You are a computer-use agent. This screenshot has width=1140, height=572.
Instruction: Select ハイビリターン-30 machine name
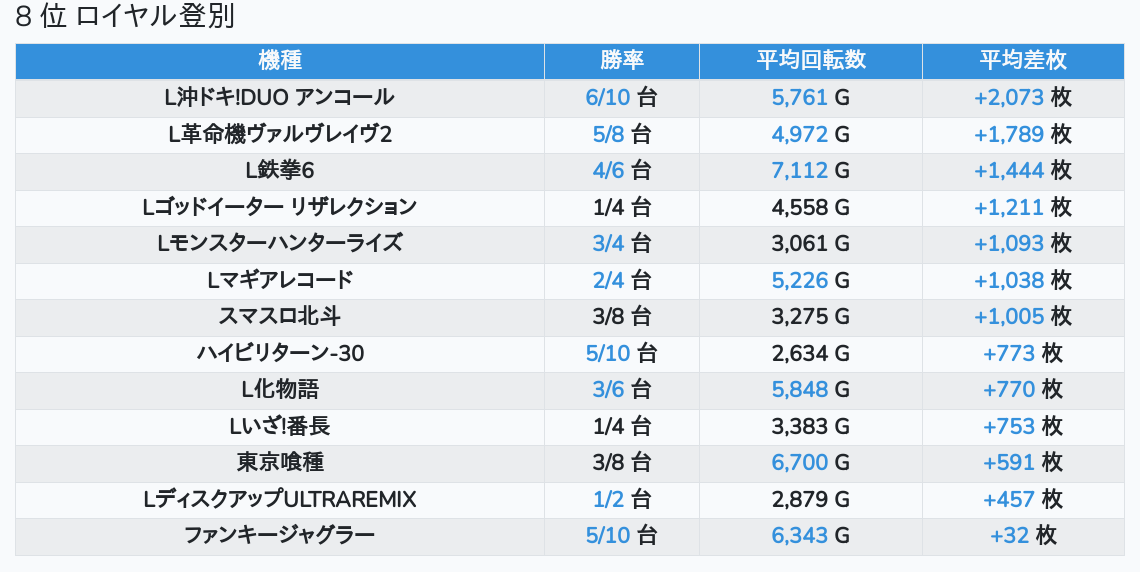point(279,353)
